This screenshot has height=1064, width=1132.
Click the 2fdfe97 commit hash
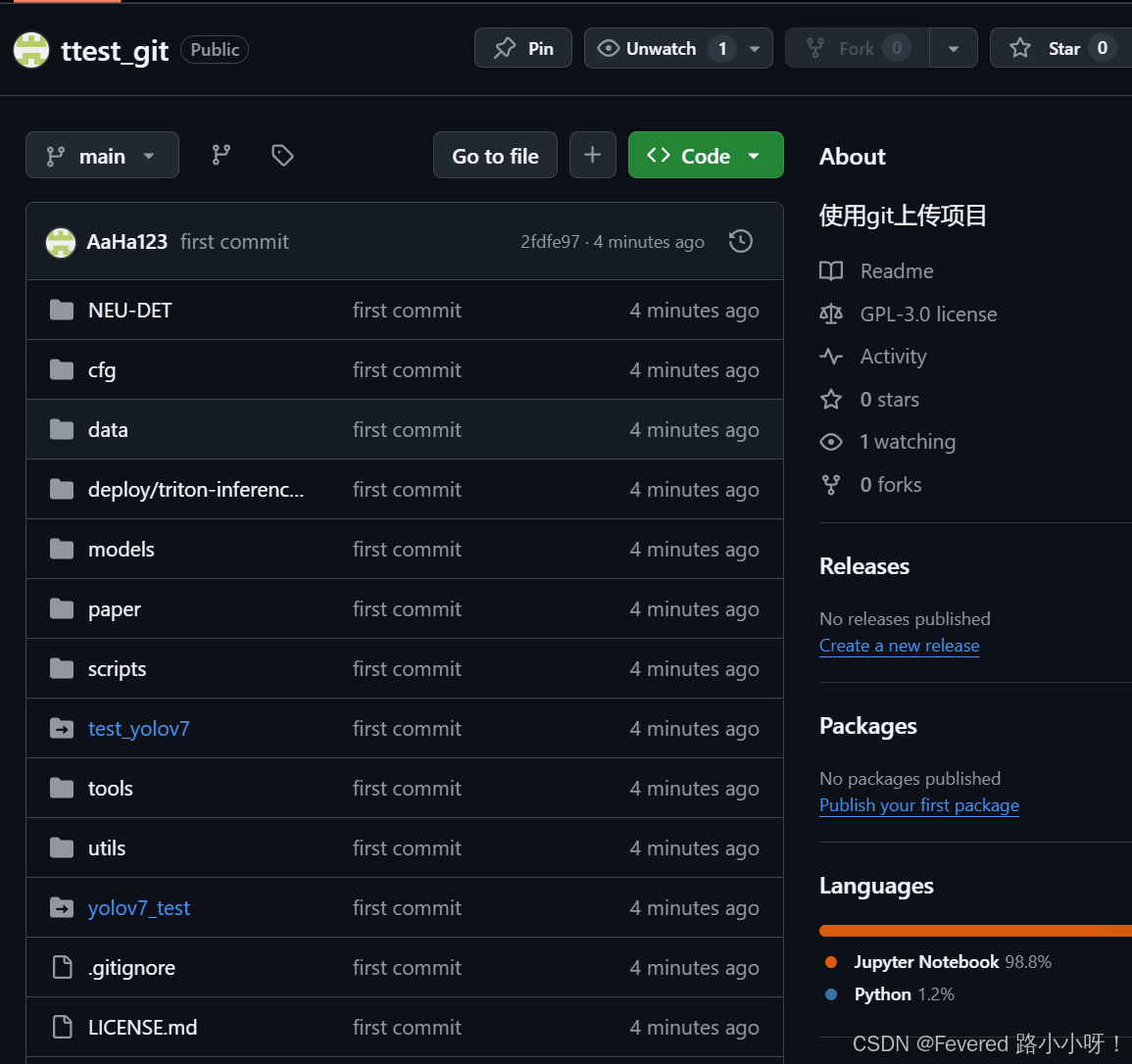pyautogui.click(x=550, y=242)
